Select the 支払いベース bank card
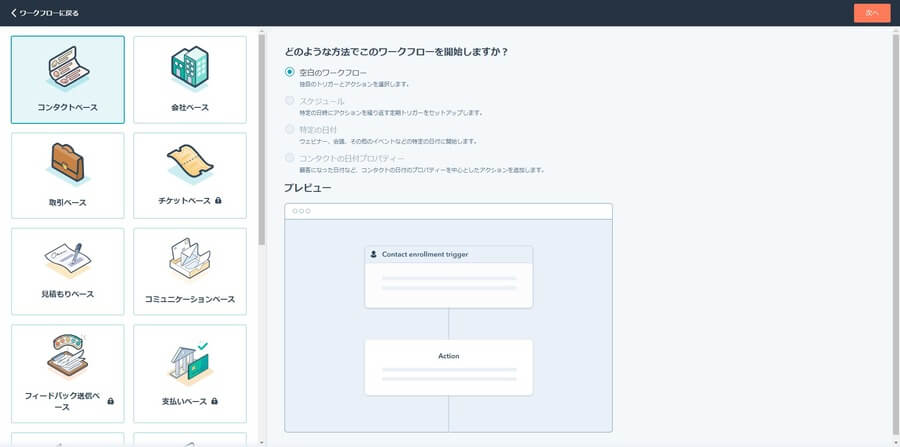Image resolution: width=900 pixels, height=447 pixels. [190, 374]
